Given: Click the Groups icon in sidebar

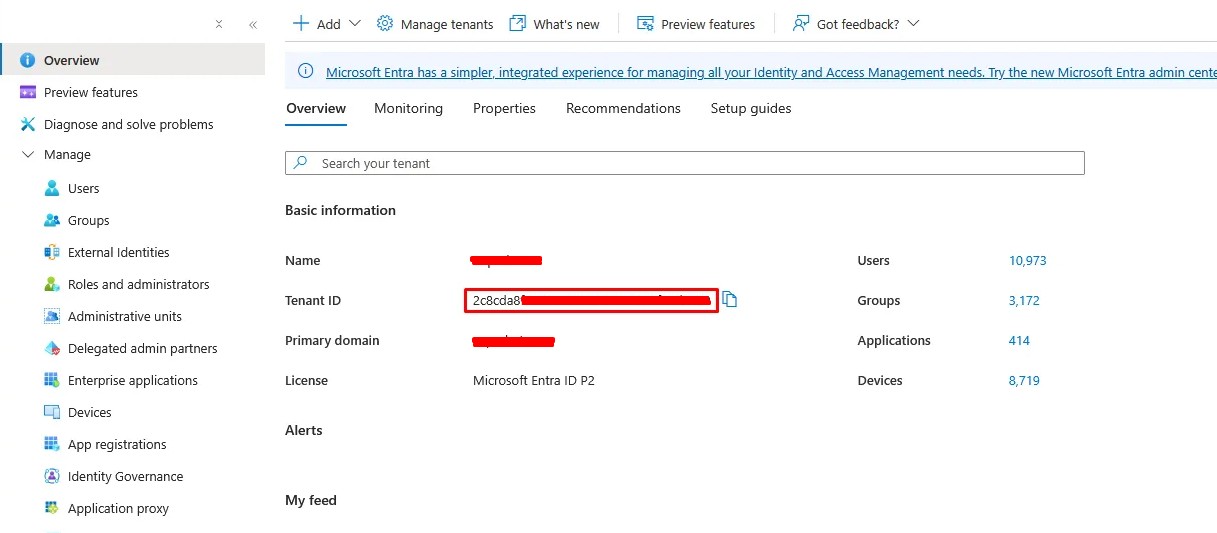Looking at the screenshot, I should click(x=52, y=221).
